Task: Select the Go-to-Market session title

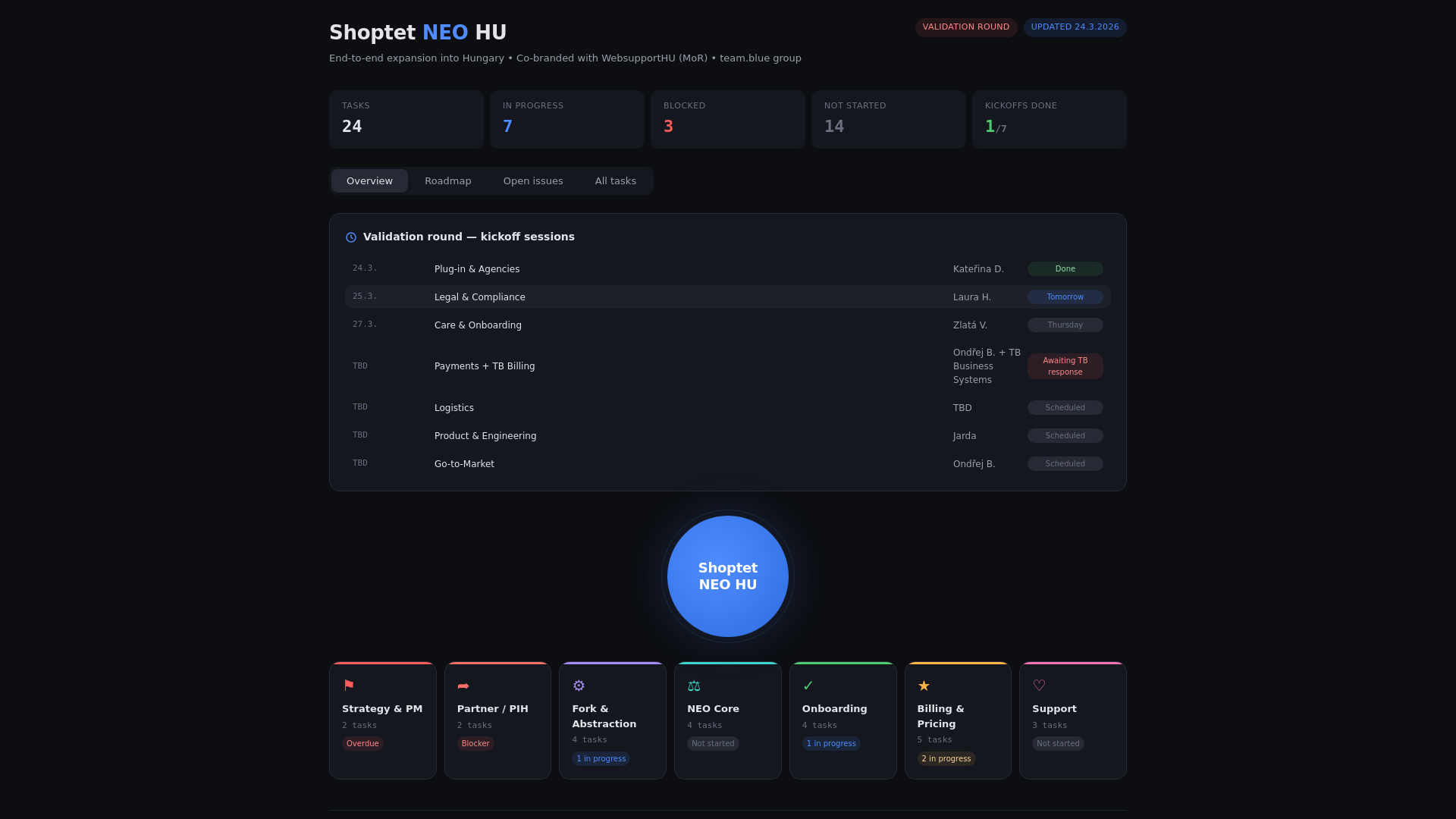Action: (x=464, y=464)
